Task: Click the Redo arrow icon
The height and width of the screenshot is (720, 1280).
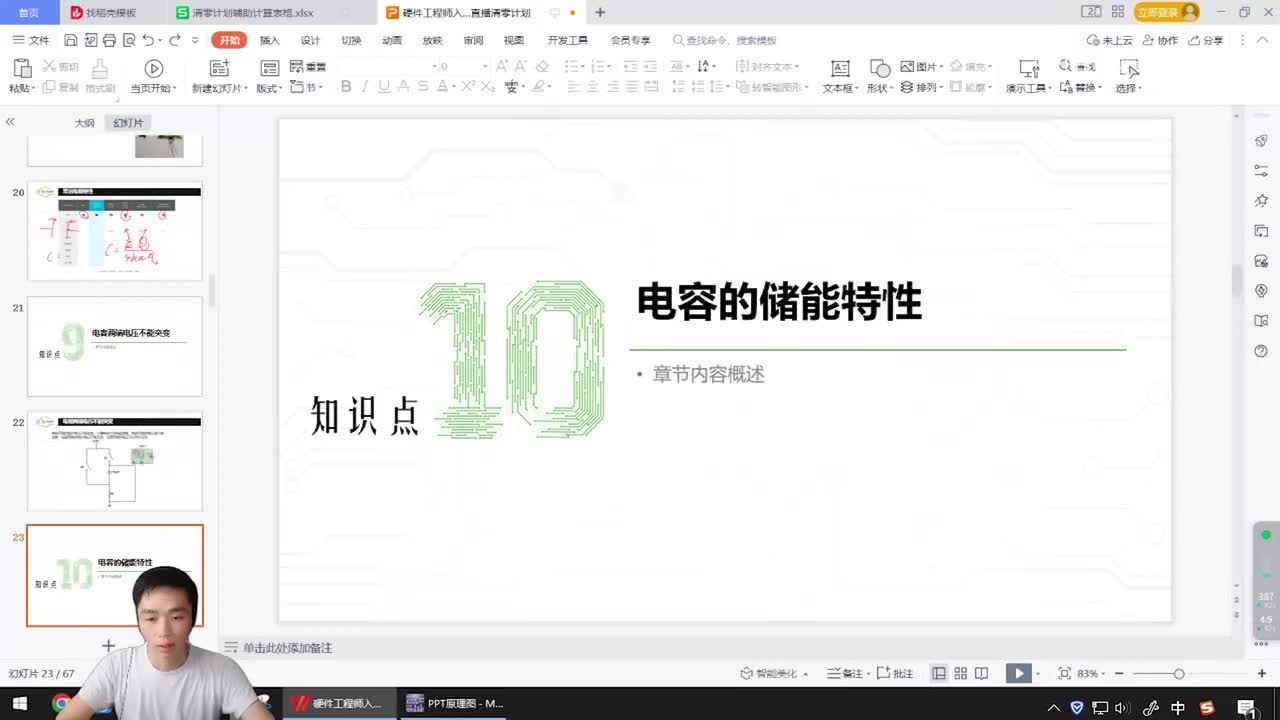Action: pos(175,40)
